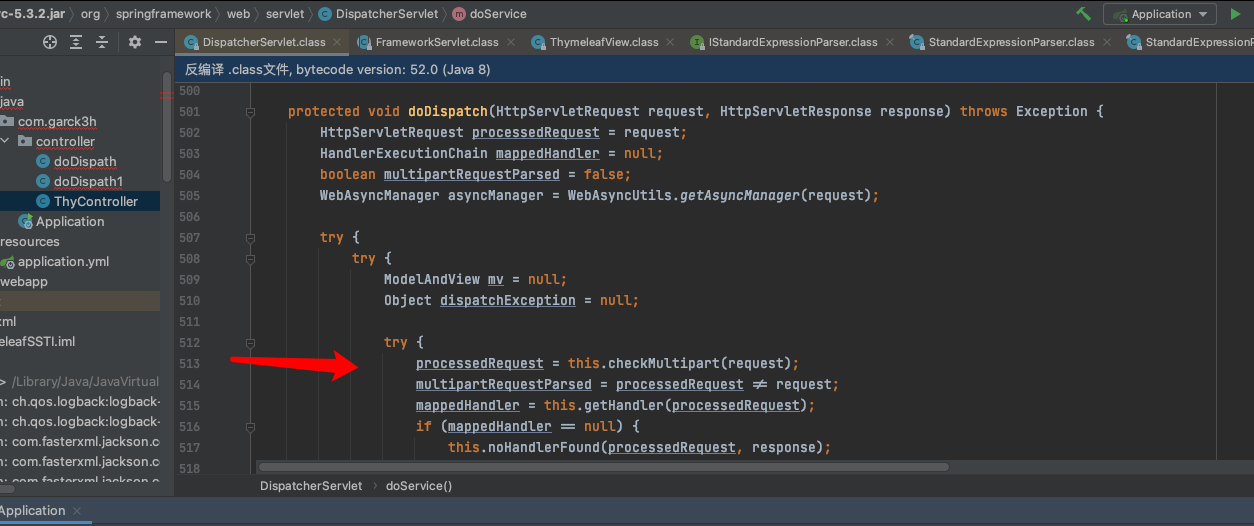Click the controller package folder icon
This screenshot has height=526, width=1254.
[x=25, y=141]
